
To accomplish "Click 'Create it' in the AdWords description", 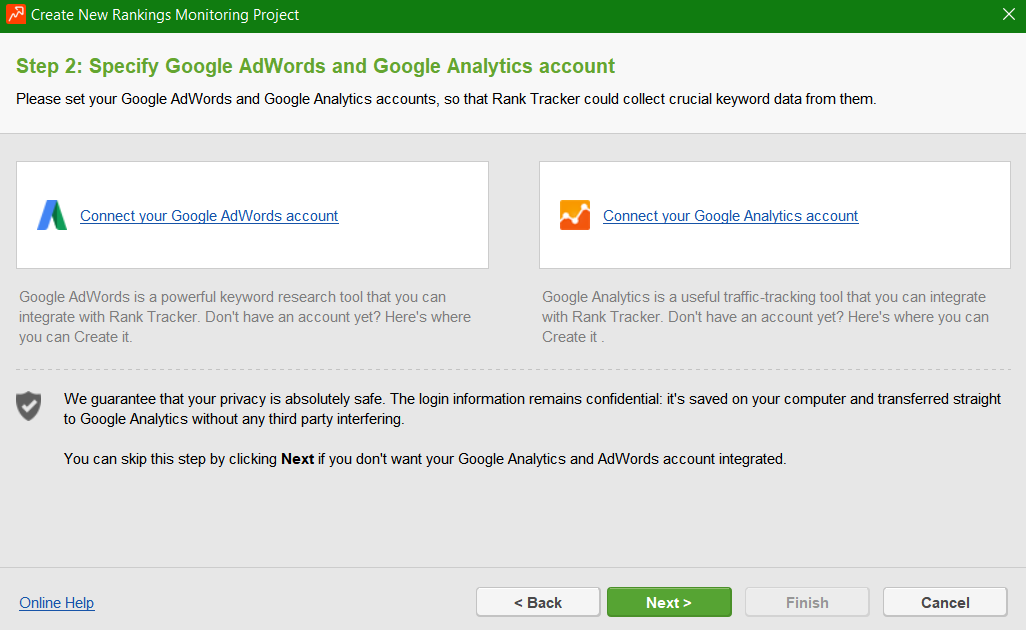I will point(104,337).
